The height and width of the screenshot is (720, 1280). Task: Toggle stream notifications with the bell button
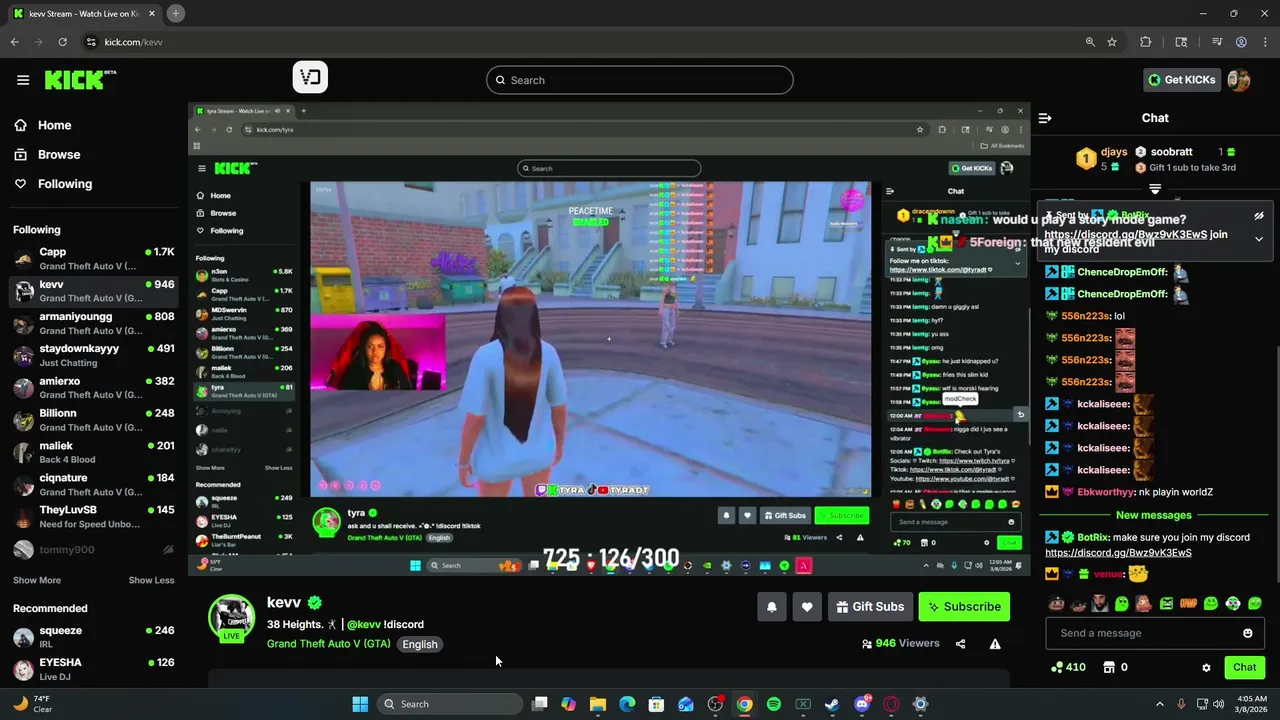(771, 606)
